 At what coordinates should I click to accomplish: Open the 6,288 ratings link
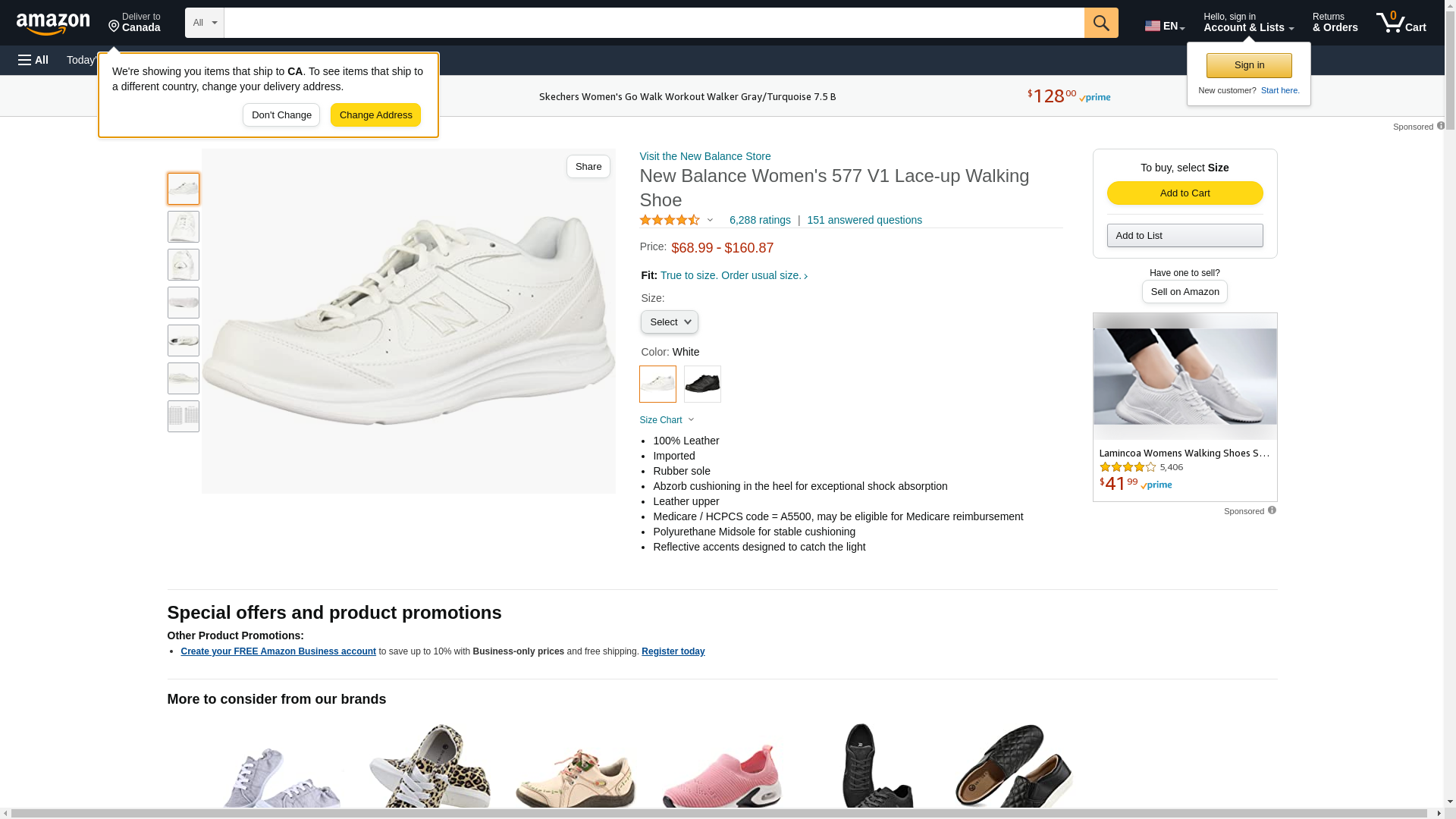[759, 220]
